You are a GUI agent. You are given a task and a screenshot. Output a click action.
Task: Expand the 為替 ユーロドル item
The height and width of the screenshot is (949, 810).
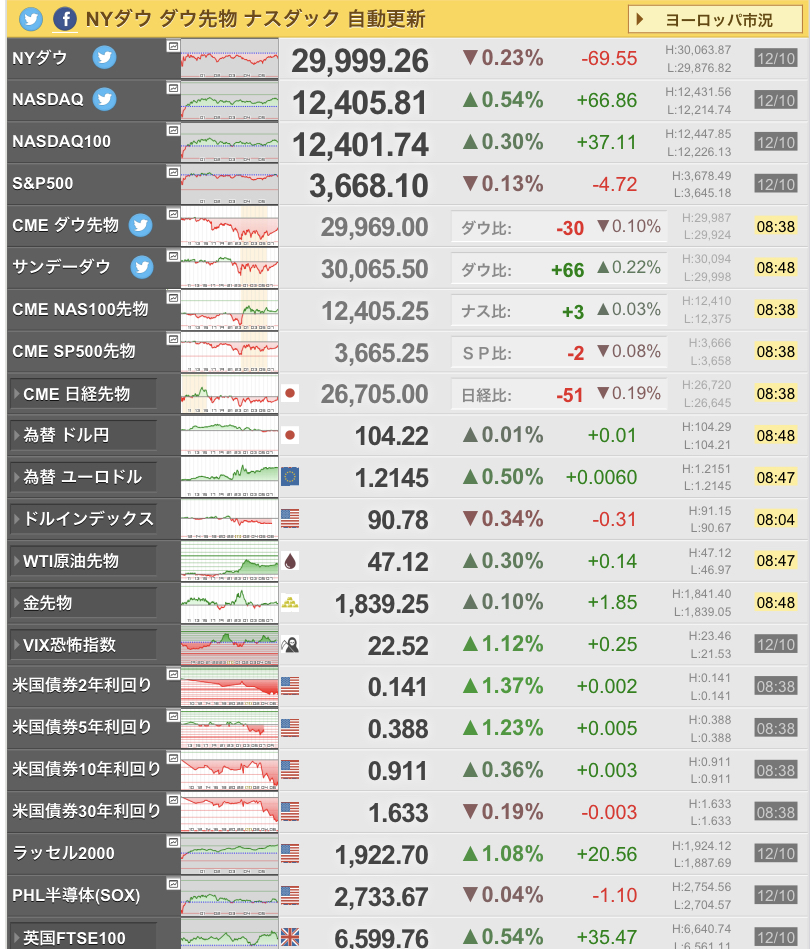84,478
